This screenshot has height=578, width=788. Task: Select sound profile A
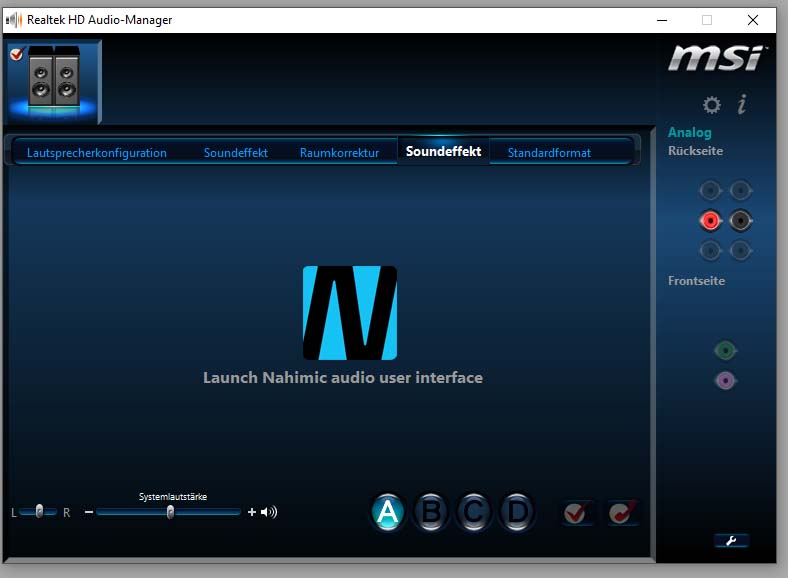(x=387, y=512)
